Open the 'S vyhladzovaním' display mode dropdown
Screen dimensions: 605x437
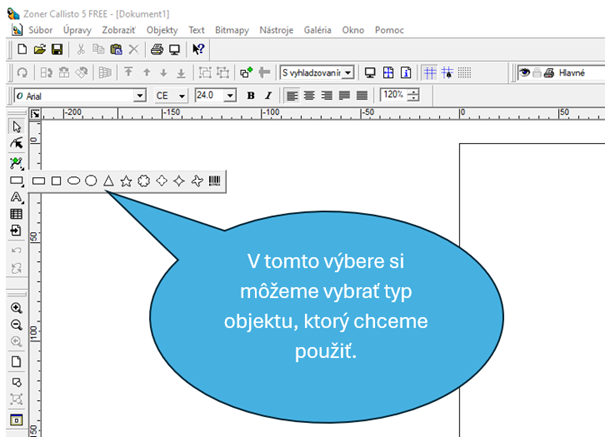click(x=348, y=72)
